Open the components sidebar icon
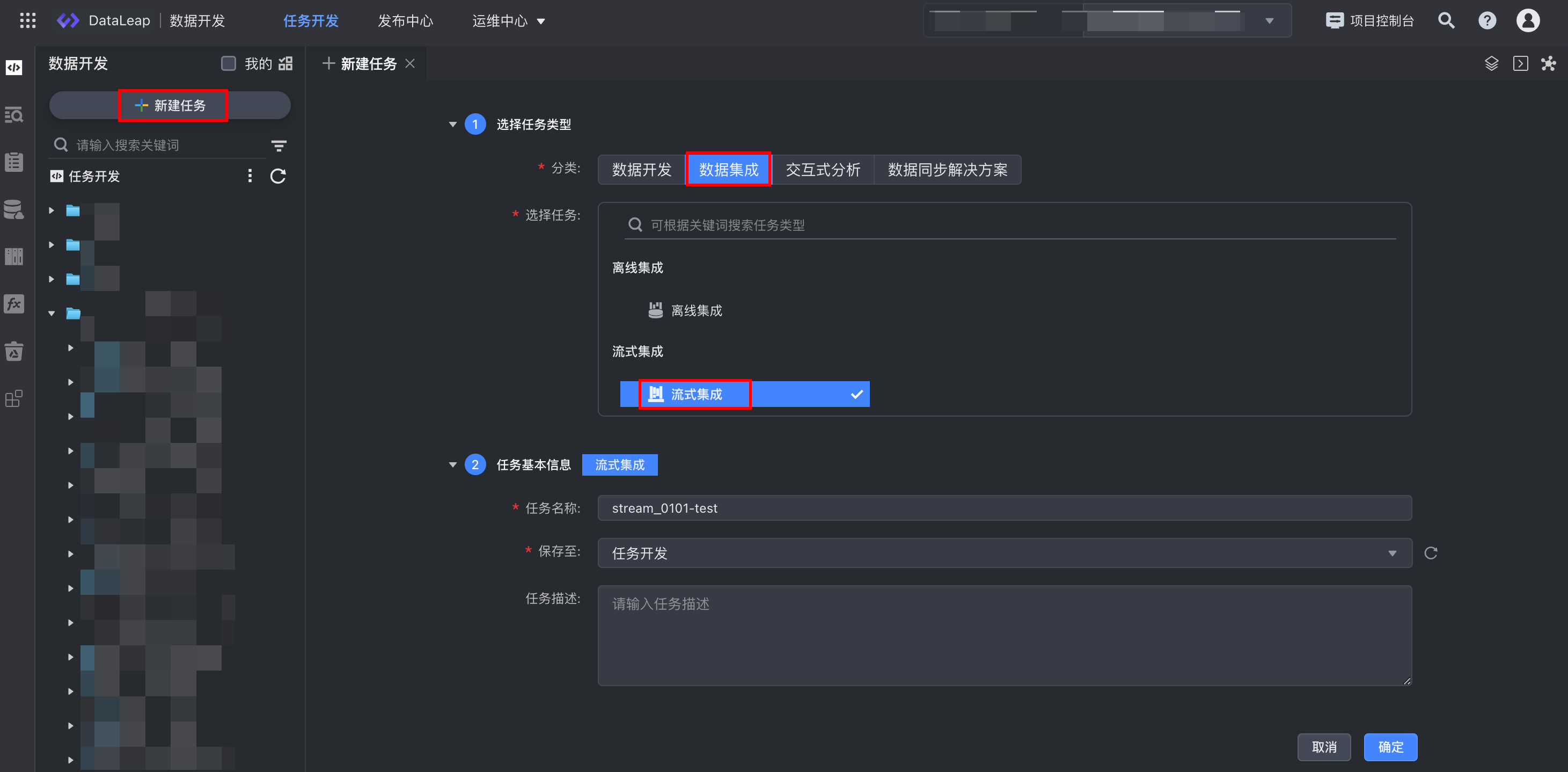The image size is (1568, 772). [x=14, y=399]
